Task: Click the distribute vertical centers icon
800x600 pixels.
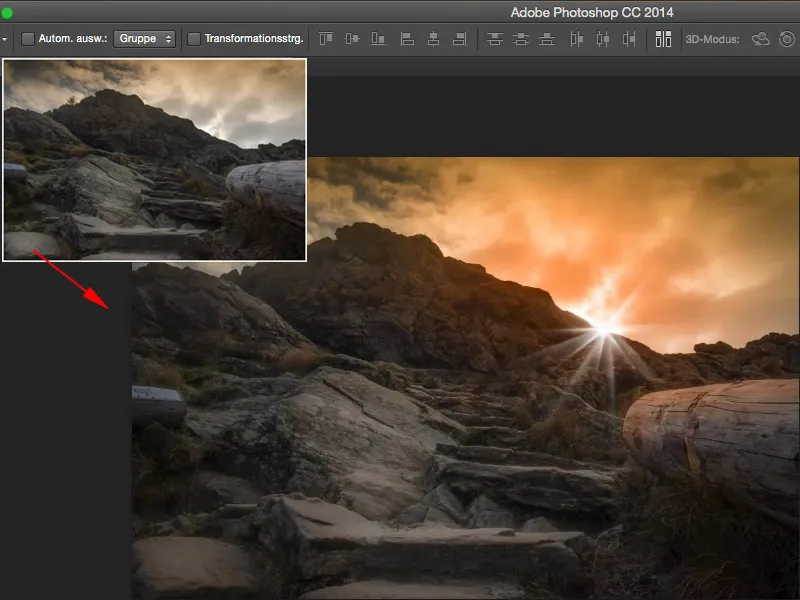Action: 520,39
